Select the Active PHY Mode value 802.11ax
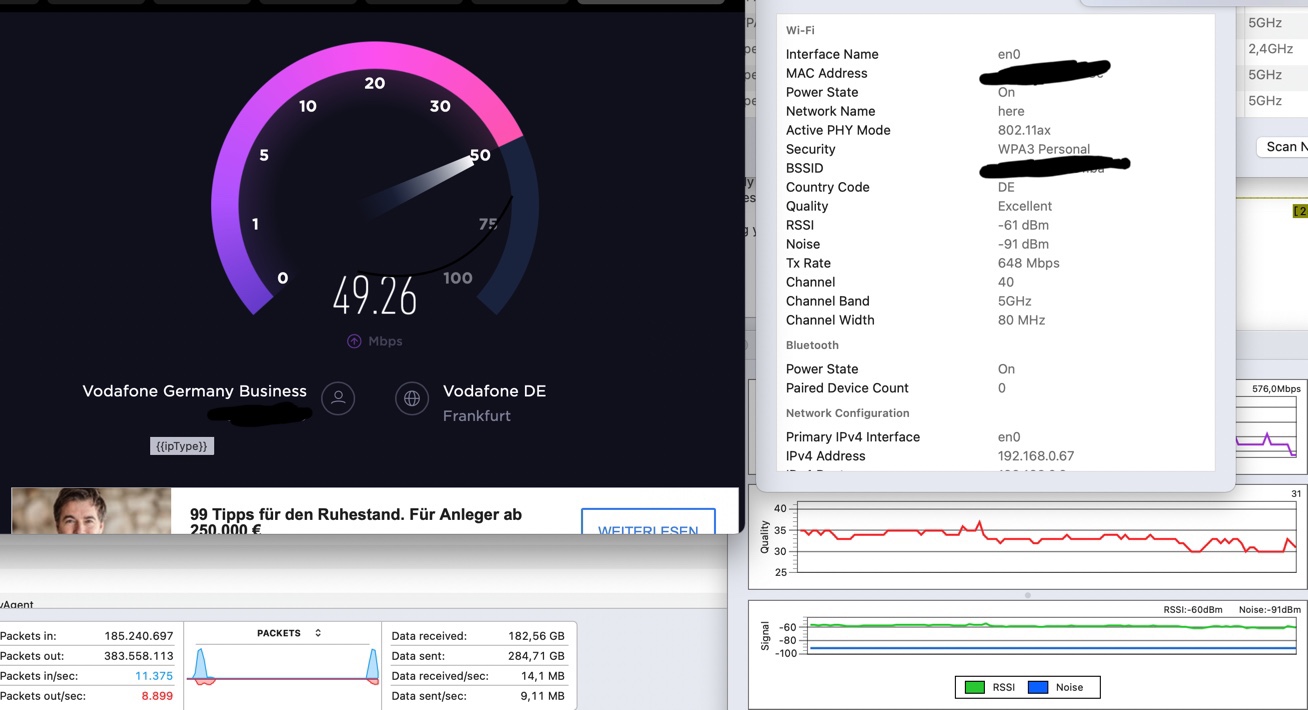Image resolution: width=1308 pixels, height=710 pixels. pos(1024,130)
